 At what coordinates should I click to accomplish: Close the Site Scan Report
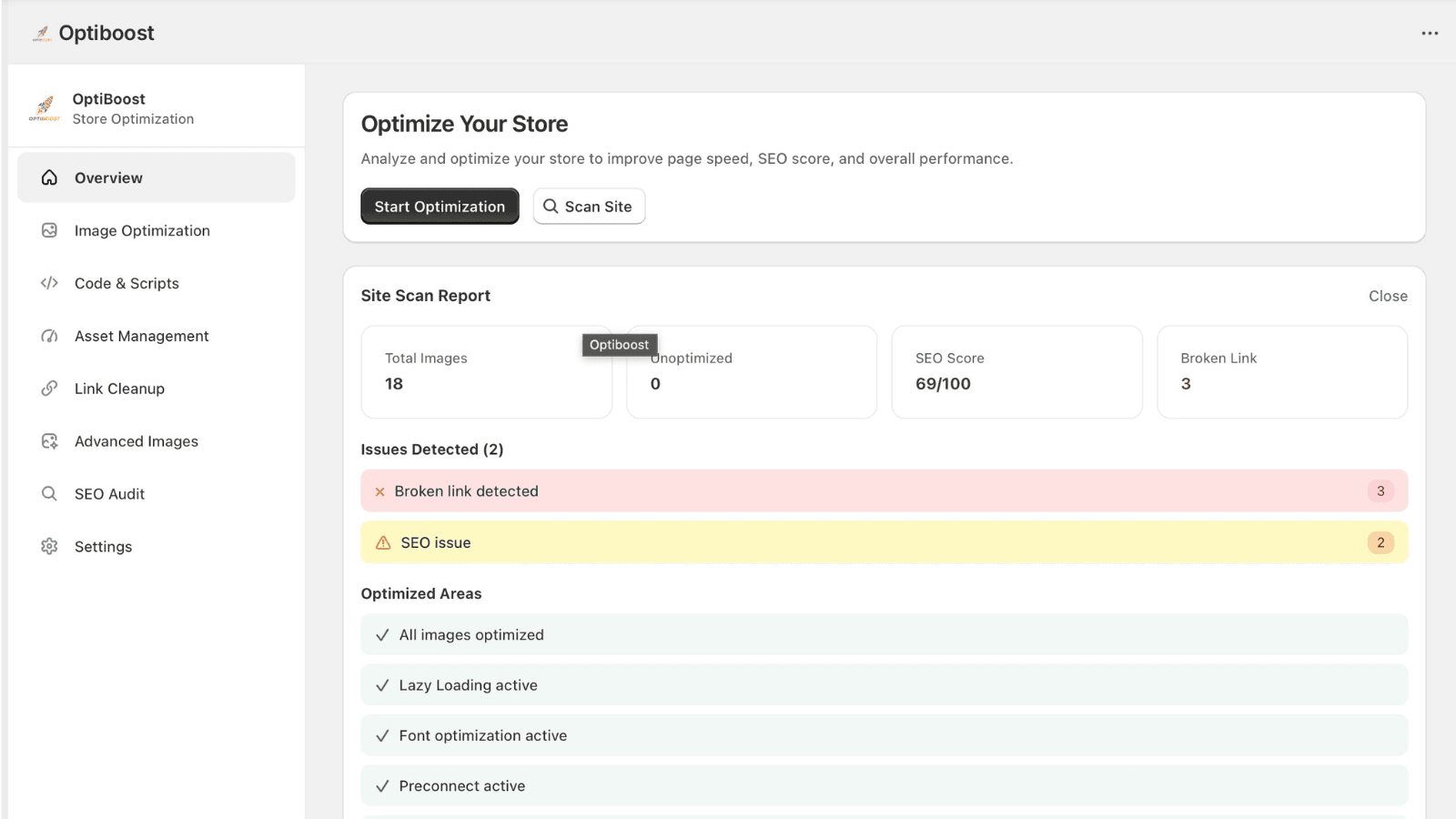(x=1388, y=296)
